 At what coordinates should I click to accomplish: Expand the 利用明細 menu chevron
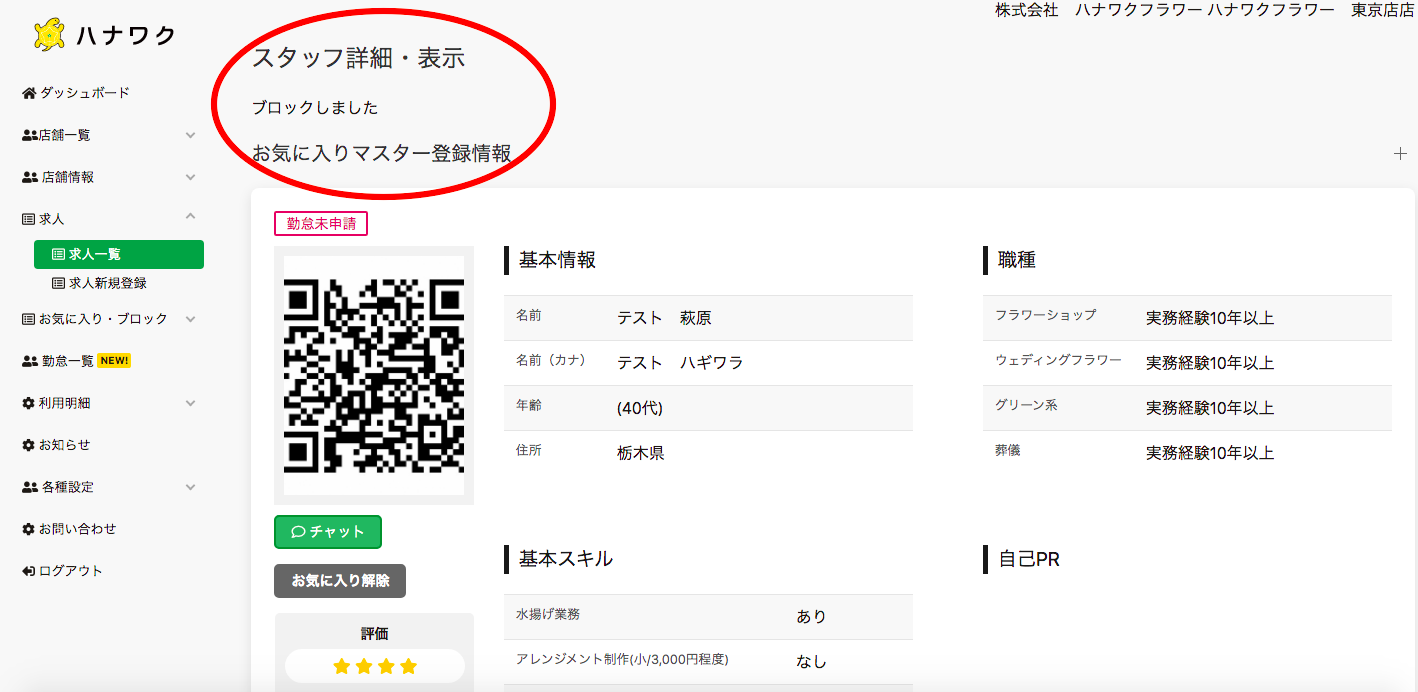click(x=191, y=403)
